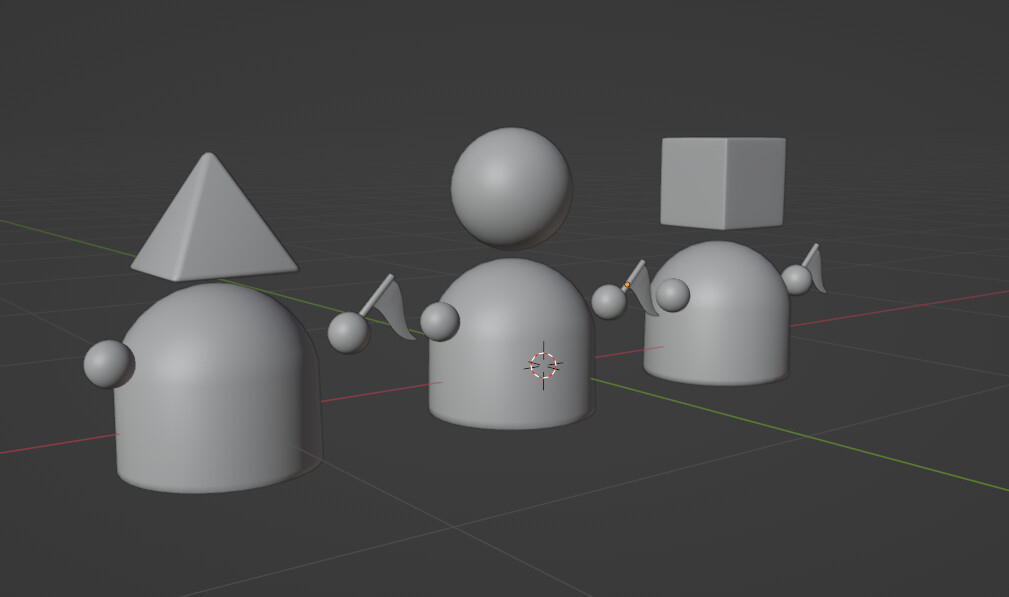This screenshot has width=1009, height=597.
Task: Select the sphere-head figure's flag-holding hand sphere
Action: coord(608,301)
